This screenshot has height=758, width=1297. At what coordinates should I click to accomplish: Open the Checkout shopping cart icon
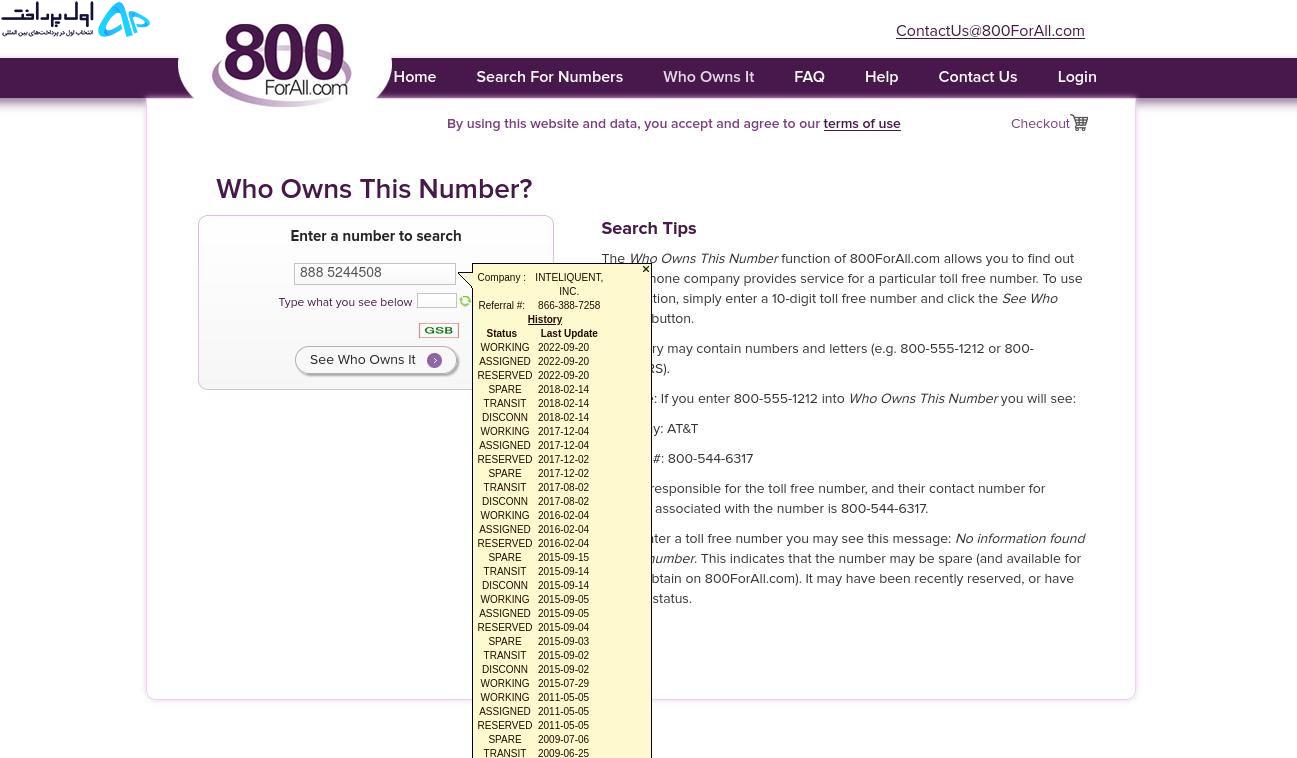1079,122
